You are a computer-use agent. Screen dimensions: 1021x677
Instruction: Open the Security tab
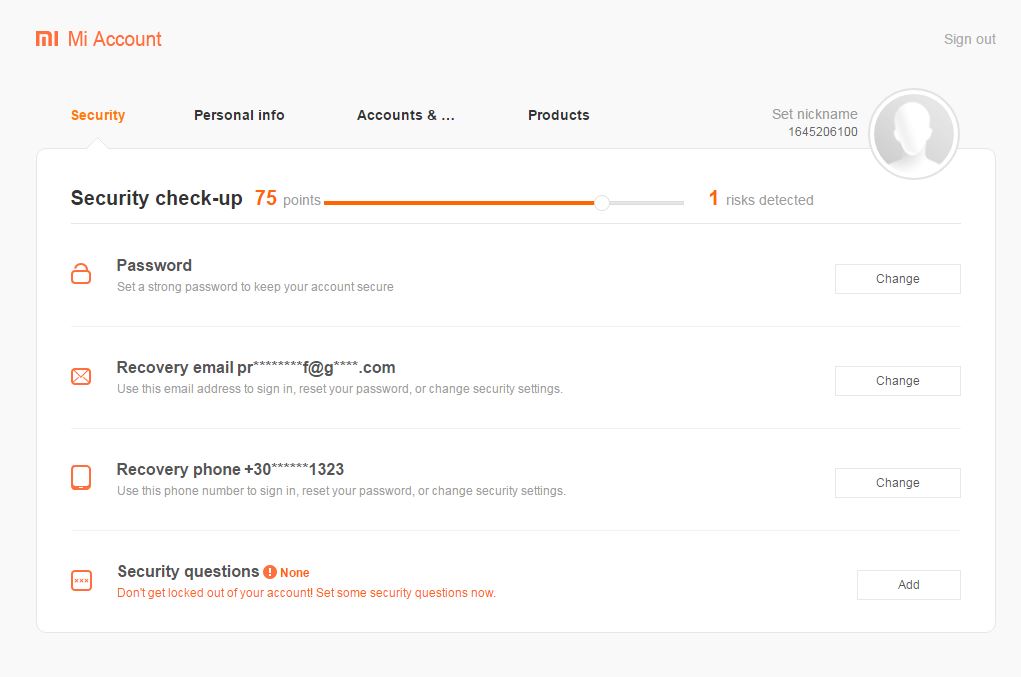98,115
